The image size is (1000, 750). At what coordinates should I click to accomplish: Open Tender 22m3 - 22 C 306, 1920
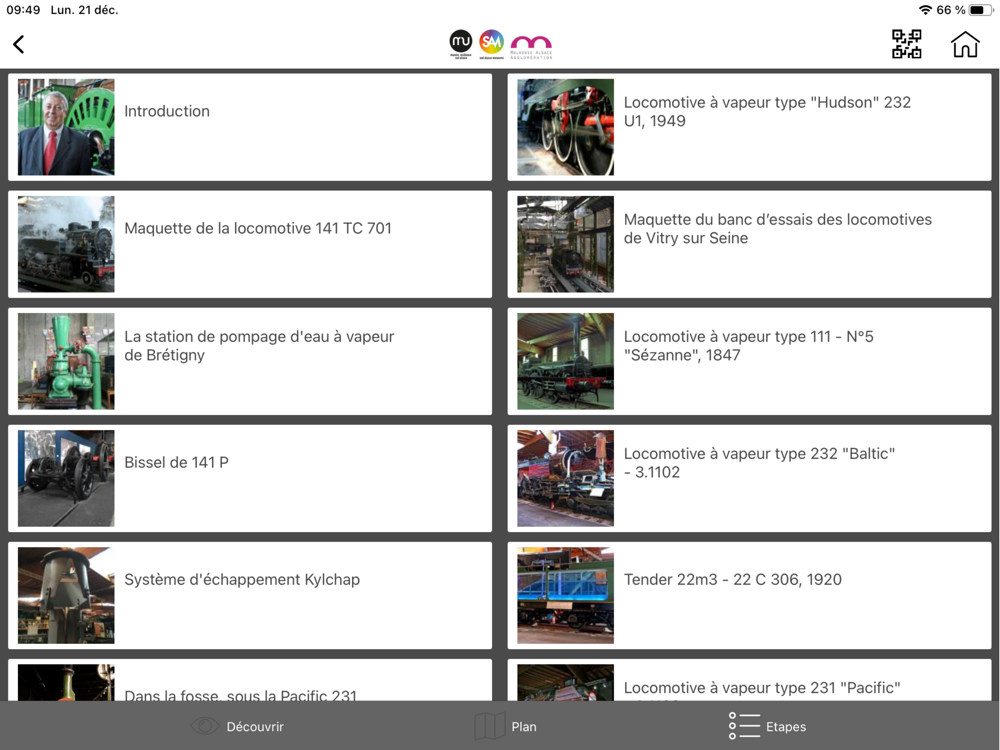pyautogui.click(x=749, y=596)
